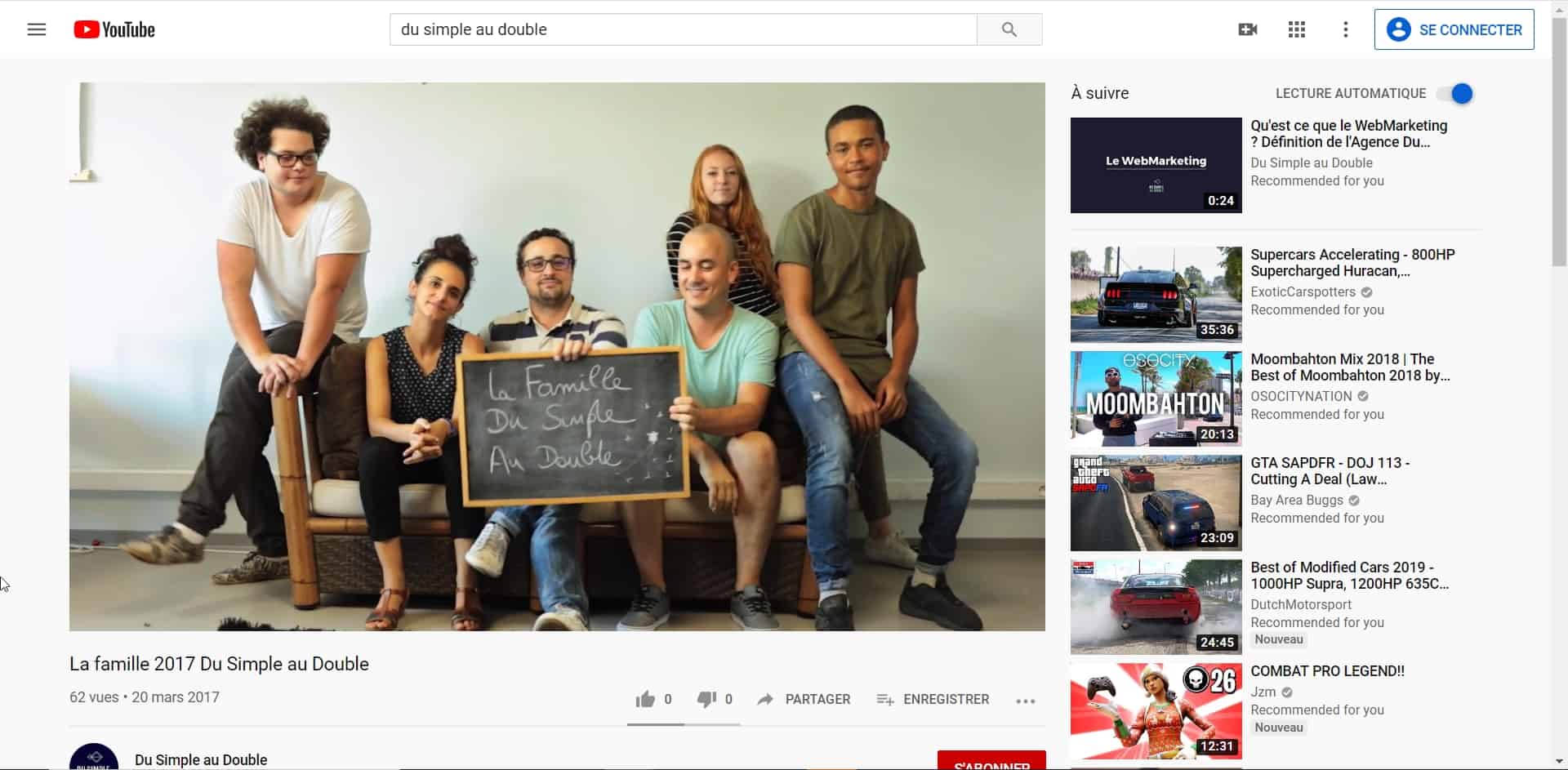This screenshot has width=1568, height=770.
Task: Like the video with thumbs up
Action: click(646, 699)
